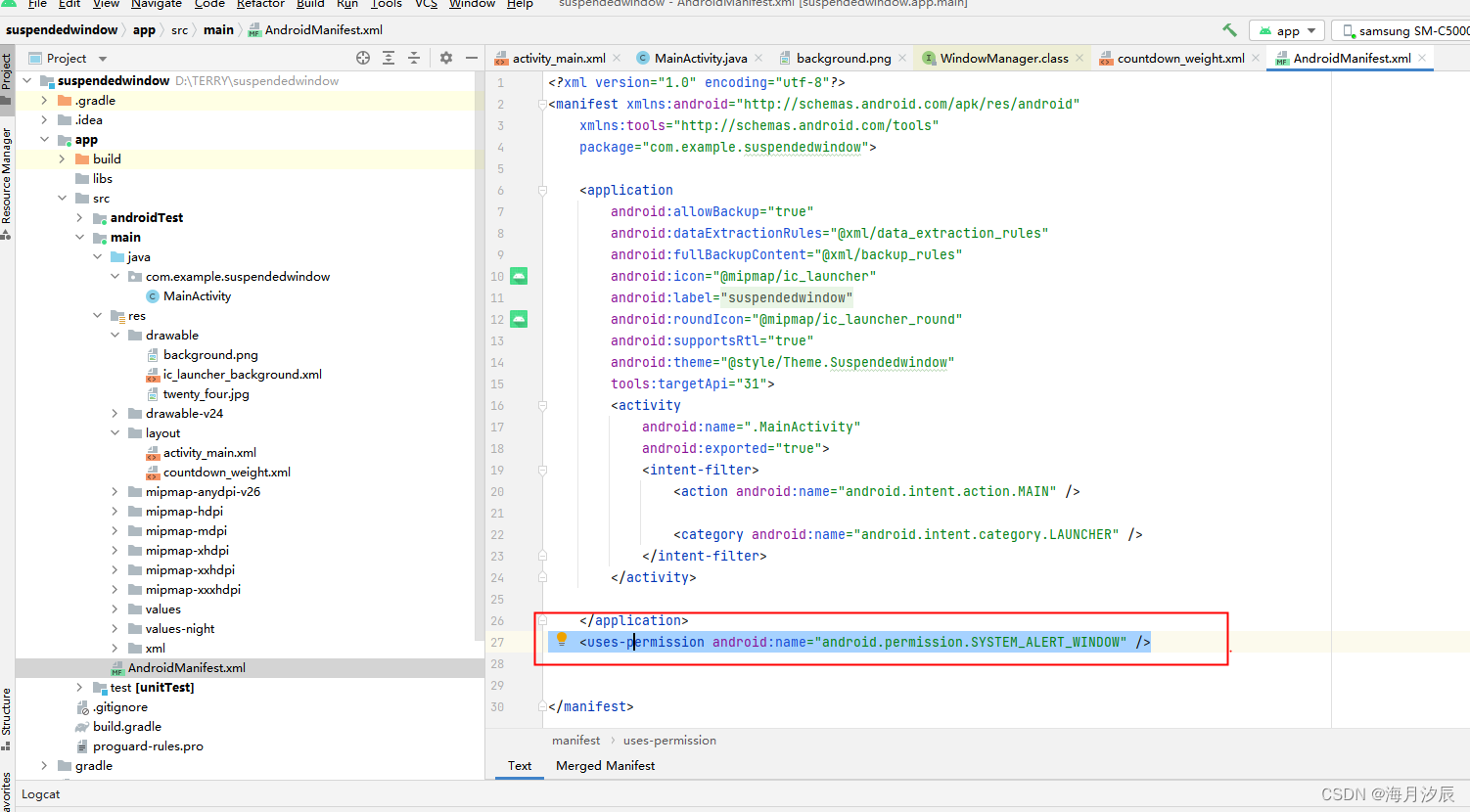
Task: Open the Merged Manifest tab
Action: [605, 765]
